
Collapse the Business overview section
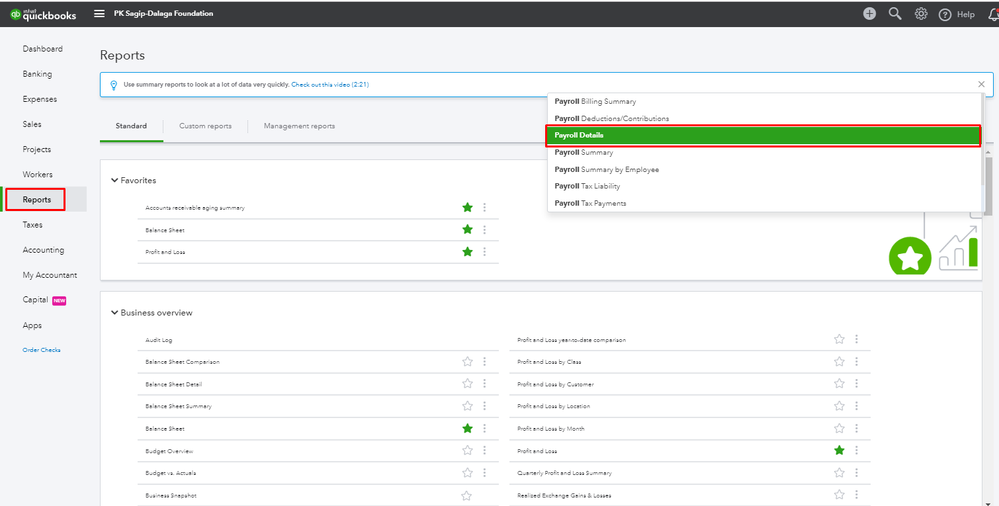pos(115,313)
